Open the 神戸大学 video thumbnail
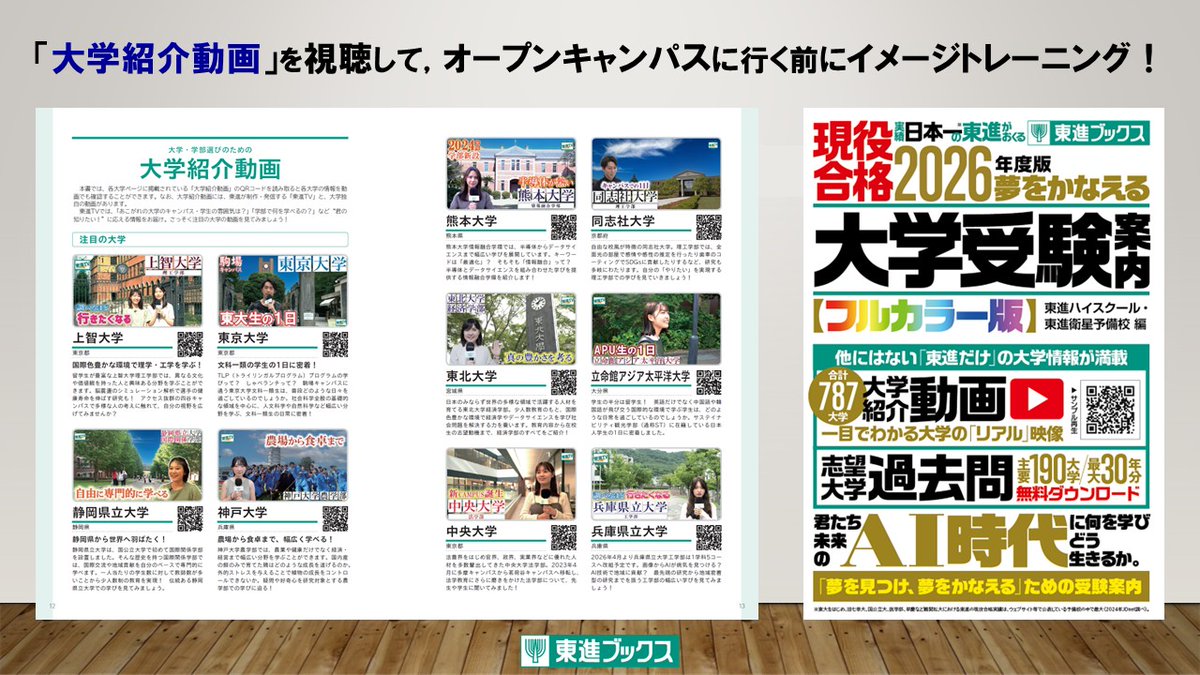 tap(283, 465)
